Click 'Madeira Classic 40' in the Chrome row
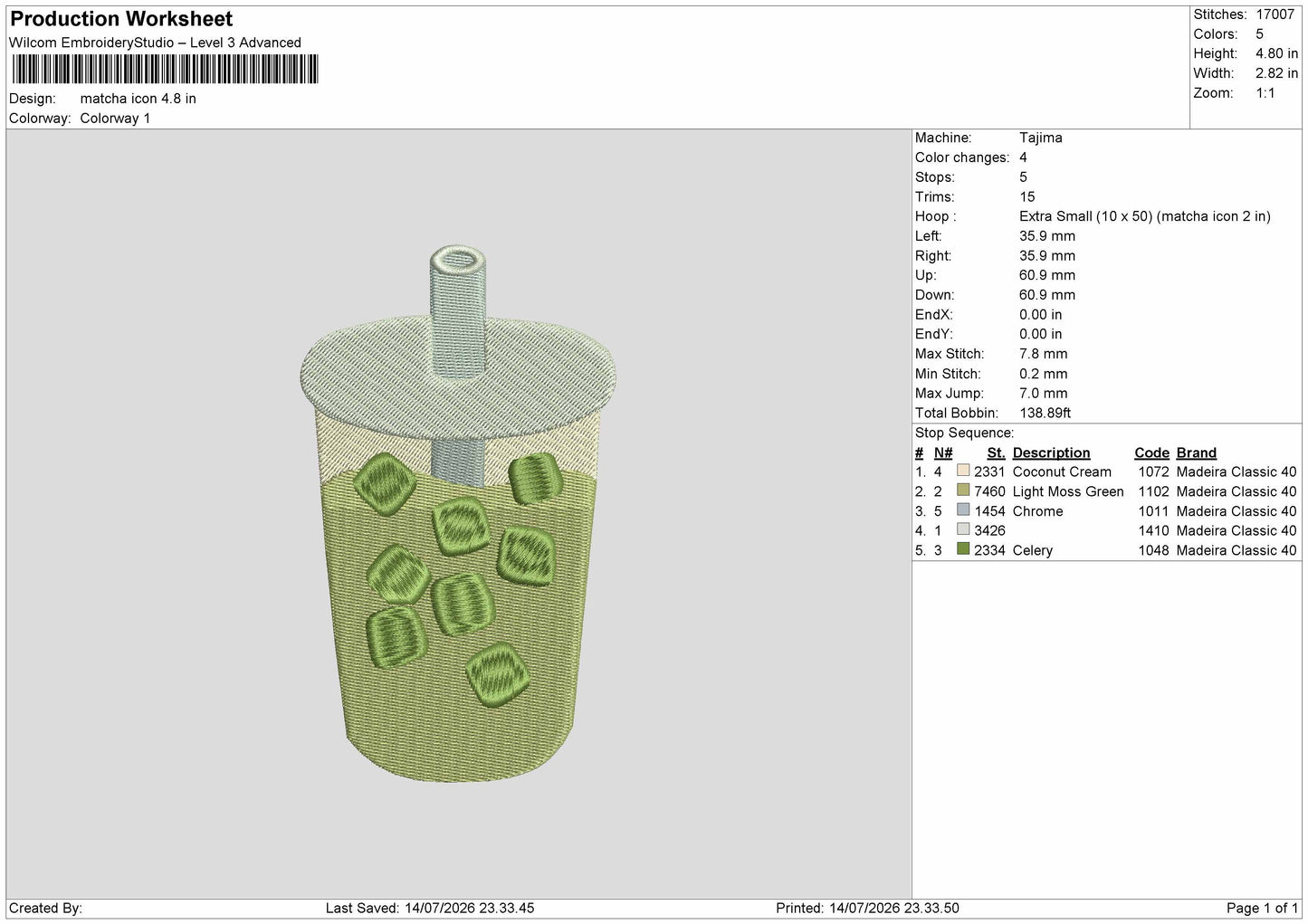The height and width of the screenshot is (924, 1308). tap(1236, 511)
